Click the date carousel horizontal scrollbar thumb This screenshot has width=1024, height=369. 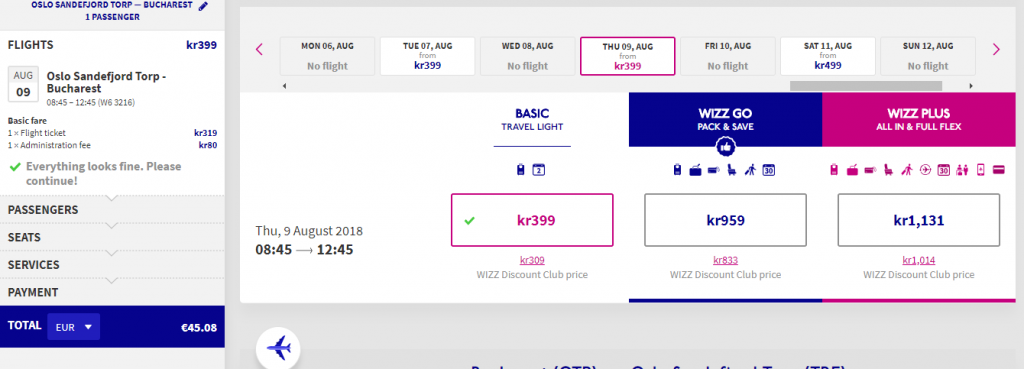click(866, 86)
